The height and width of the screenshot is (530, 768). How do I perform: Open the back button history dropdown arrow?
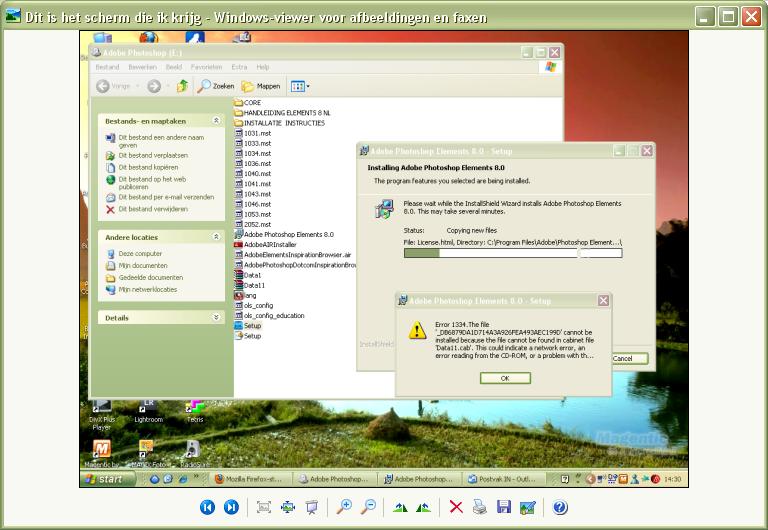pyautogui.click(x=137, y=86)
